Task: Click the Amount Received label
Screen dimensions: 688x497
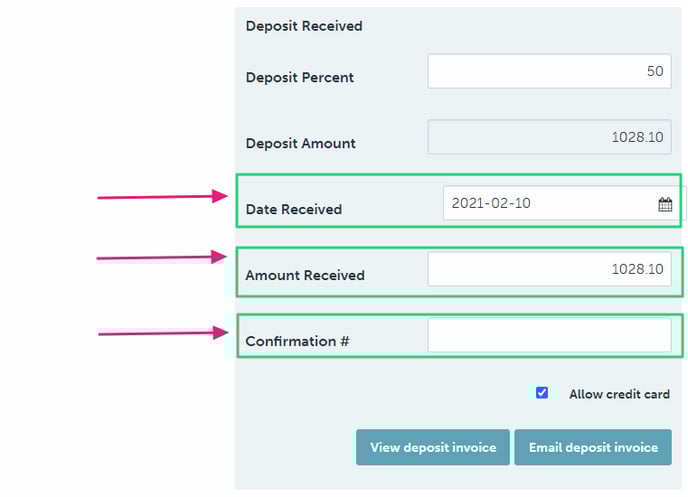Action: (305, 275)
